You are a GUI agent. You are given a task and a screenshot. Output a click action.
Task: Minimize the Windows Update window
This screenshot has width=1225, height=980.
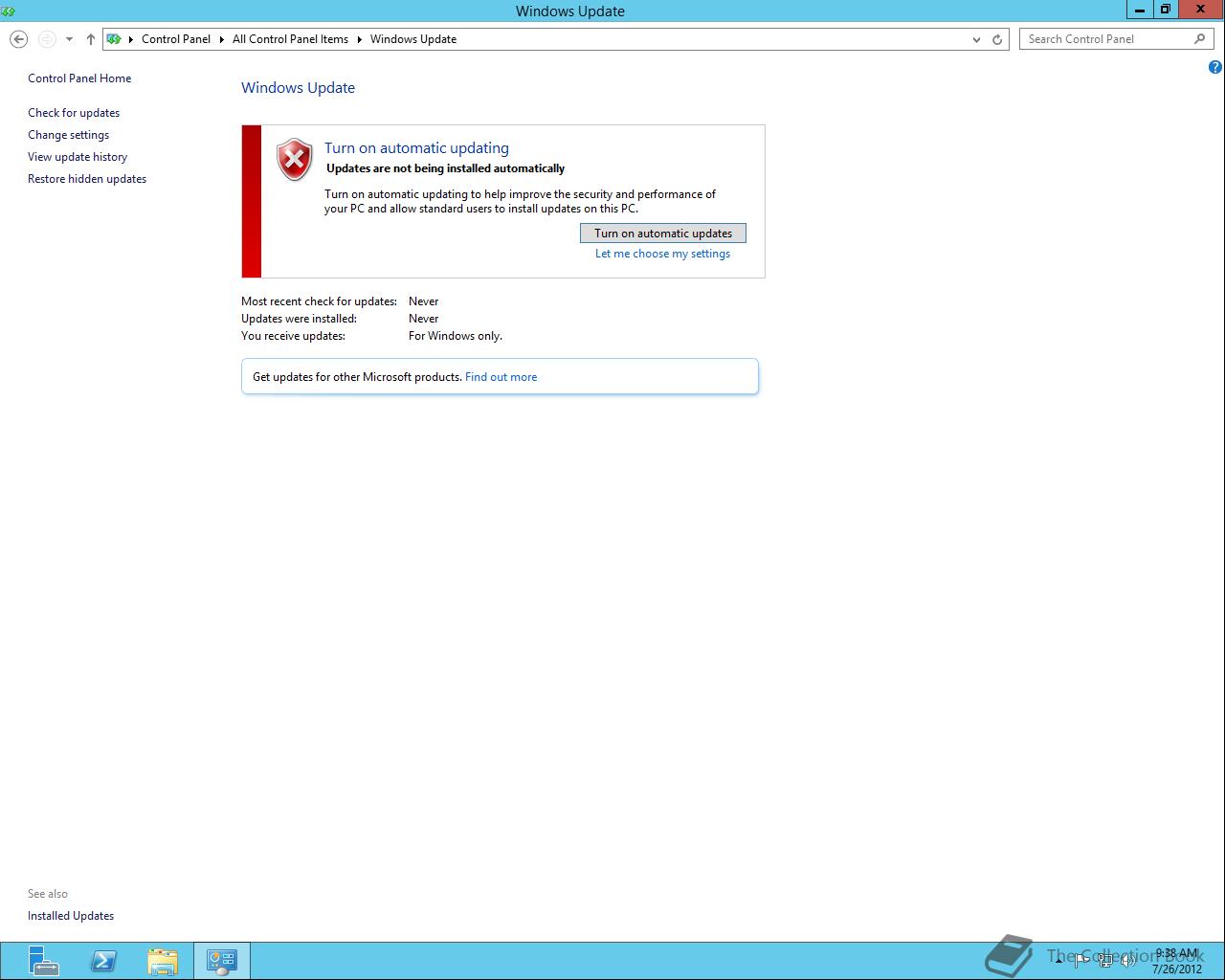point(1139,10)
